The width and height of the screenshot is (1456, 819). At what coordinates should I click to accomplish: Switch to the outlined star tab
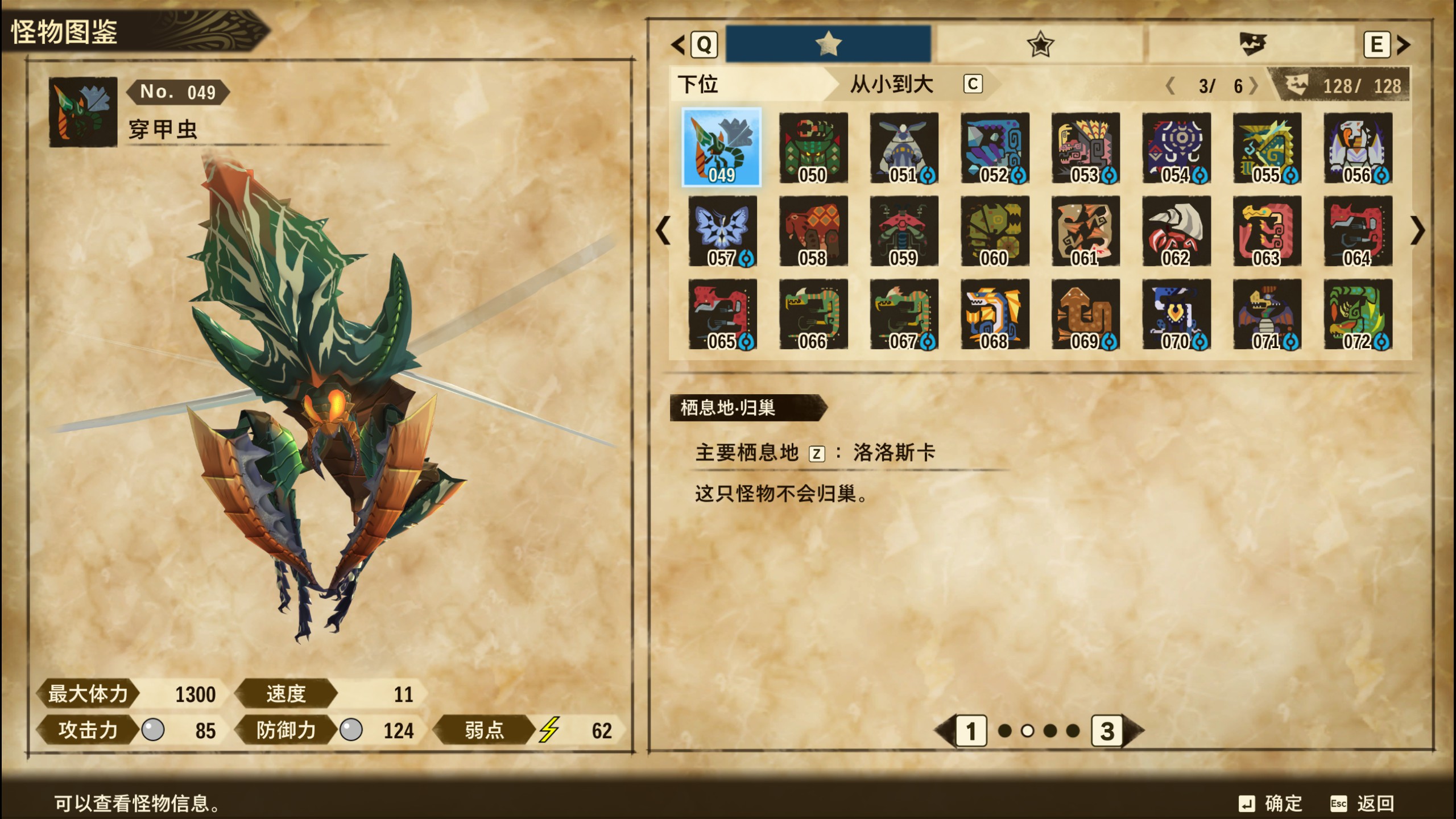pyautogui.click(x=1040, y=44)
